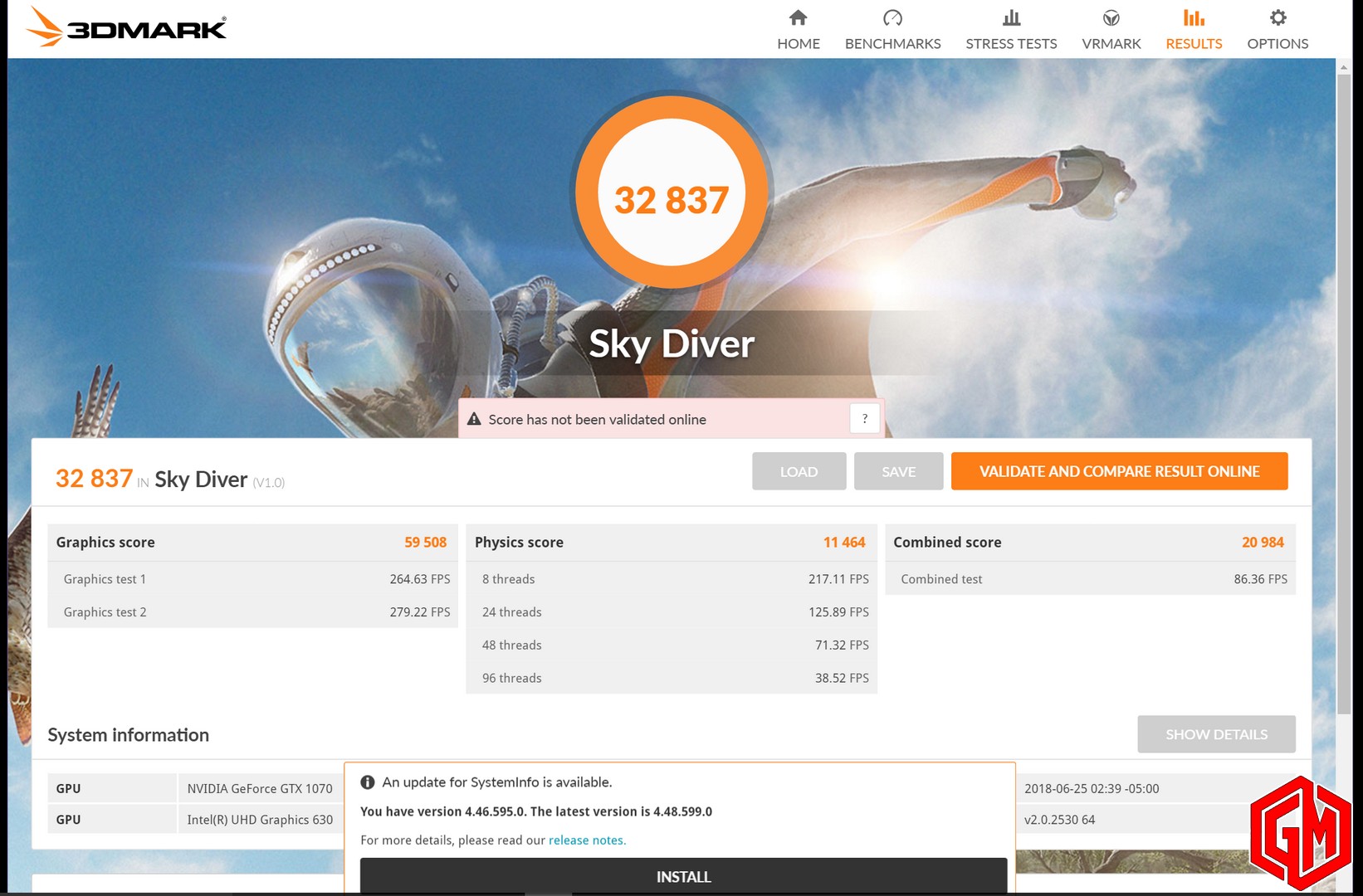This screenshot has height=896, width=1363.
Task: Open Benchmarks via the gauge icon
Action: 892,17
